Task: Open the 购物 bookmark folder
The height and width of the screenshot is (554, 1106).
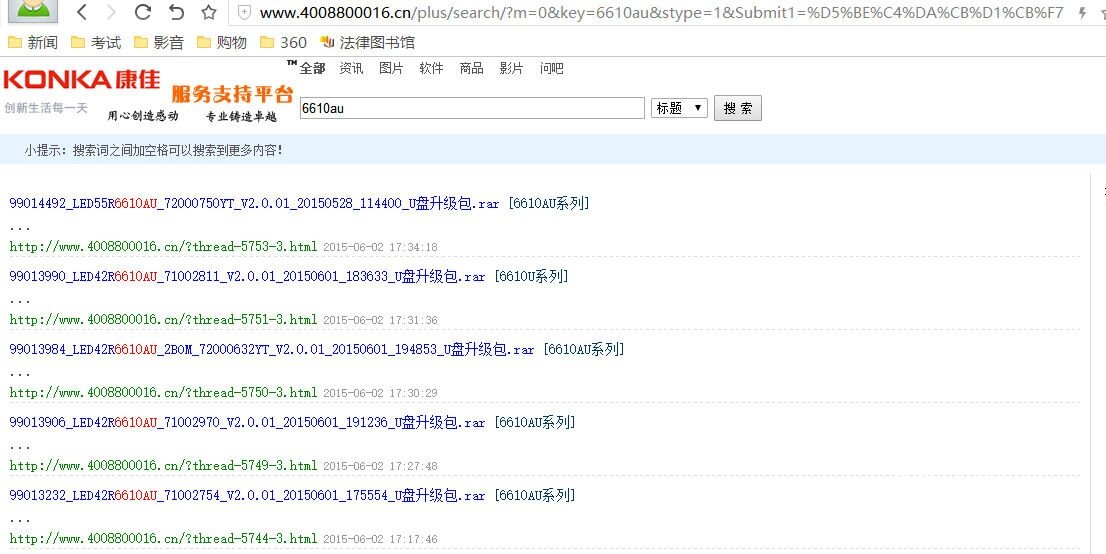Action: 222,42
